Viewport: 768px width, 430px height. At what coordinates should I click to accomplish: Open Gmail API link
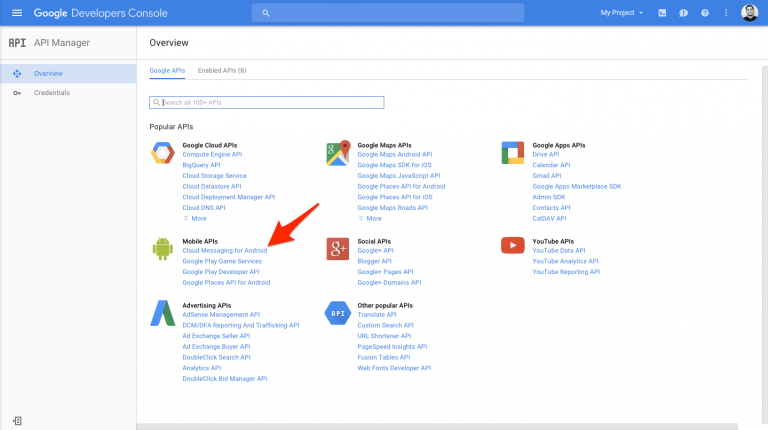(547, 176)
